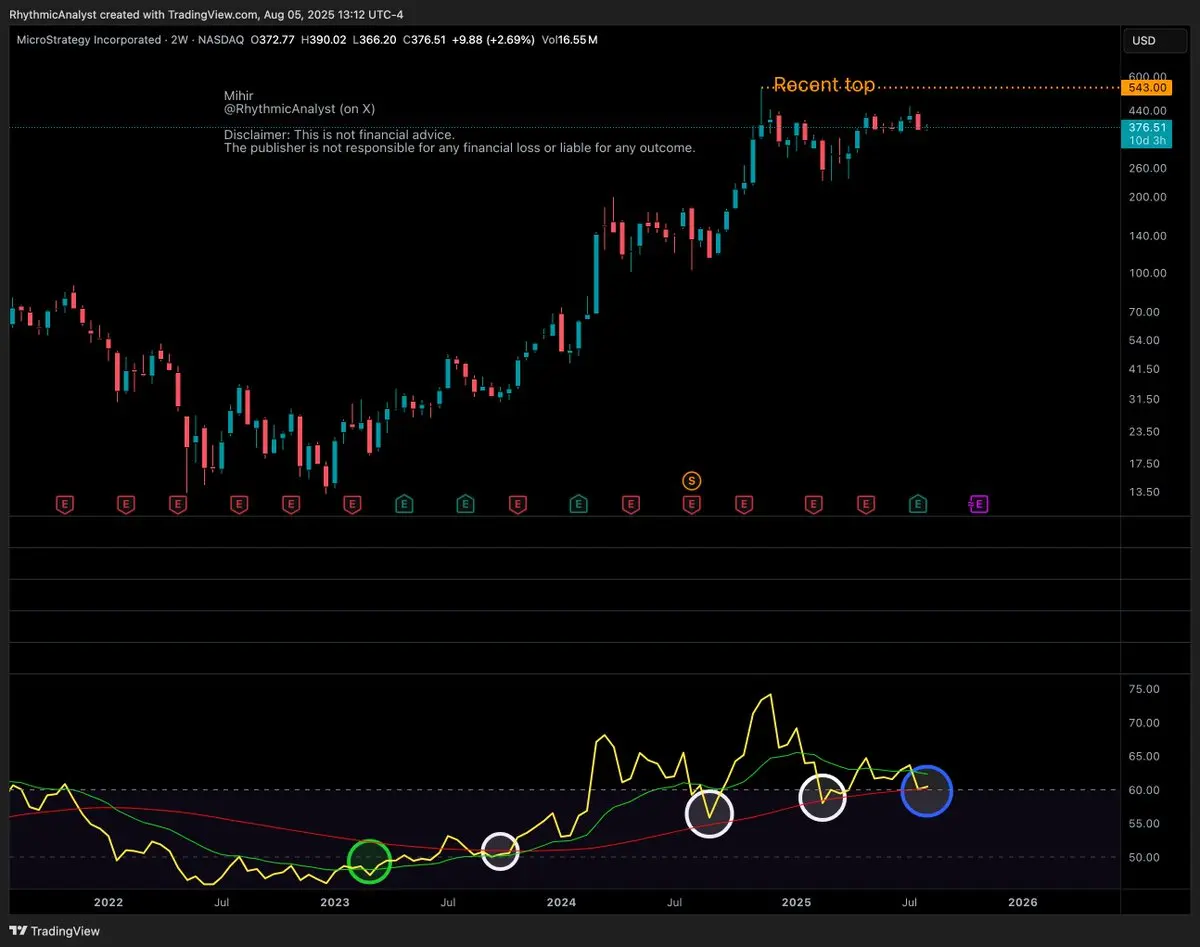Viewport: 1200px width, 947px height.
Task: Select the Recent top text annotation
Action: coord(824,85)
